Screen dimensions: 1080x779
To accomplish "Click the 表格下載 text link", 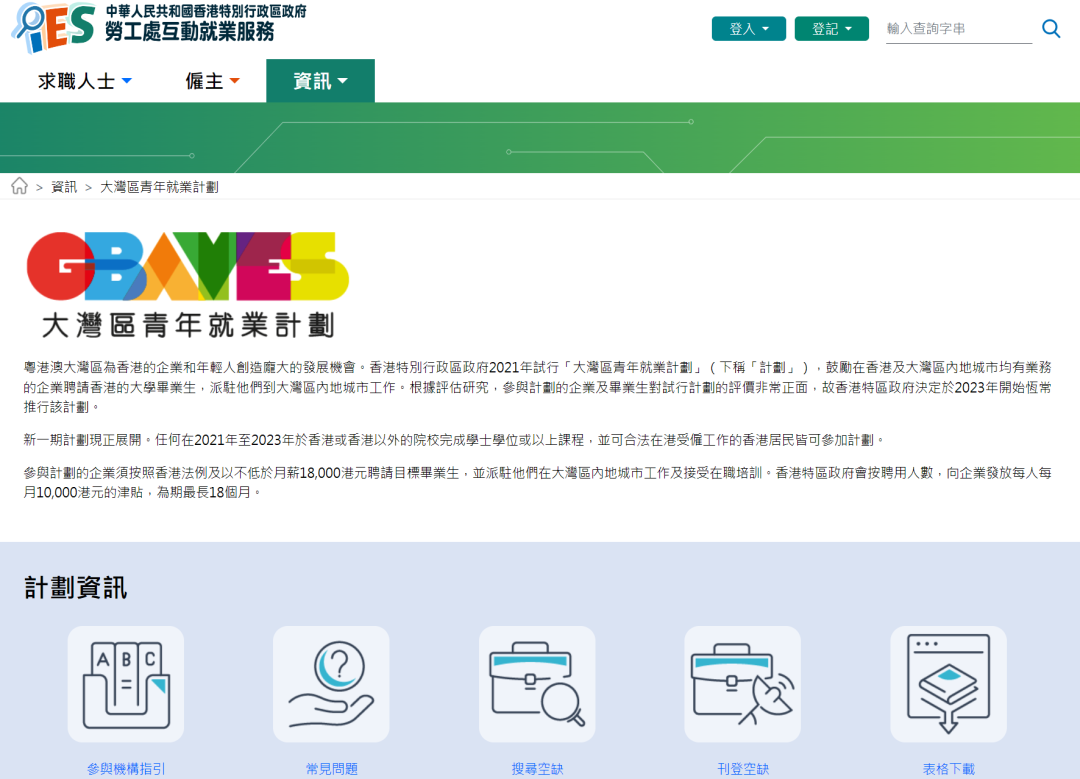I will pos(948,769).
